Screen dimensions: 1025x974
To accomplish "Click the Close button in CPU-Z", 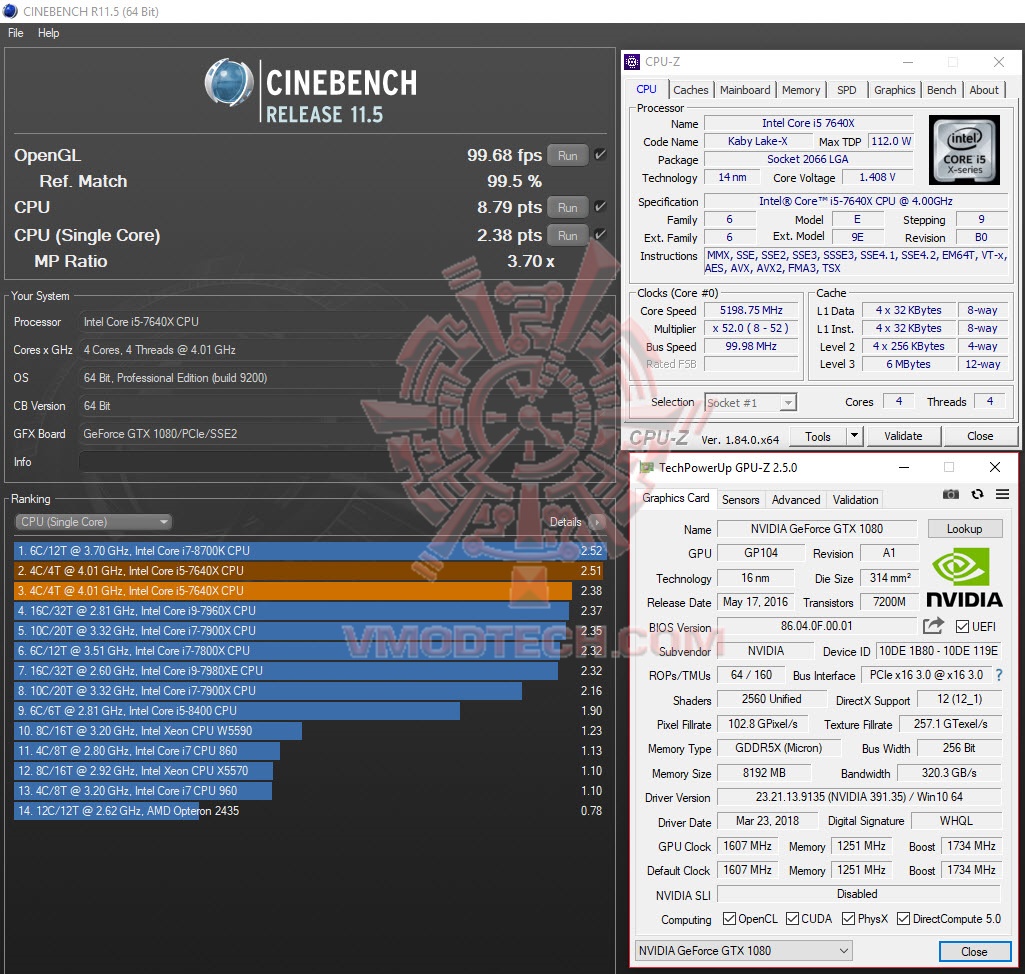I will (980, 436).
